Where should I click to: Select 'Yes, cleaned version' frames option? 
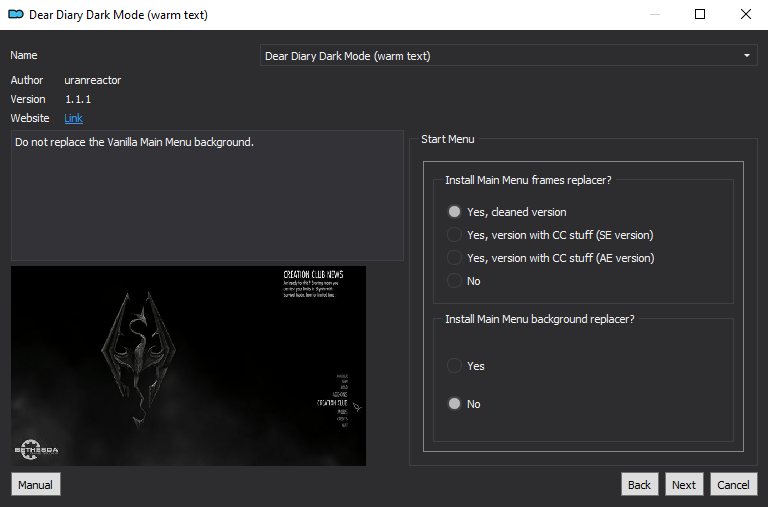pos(507,212)
